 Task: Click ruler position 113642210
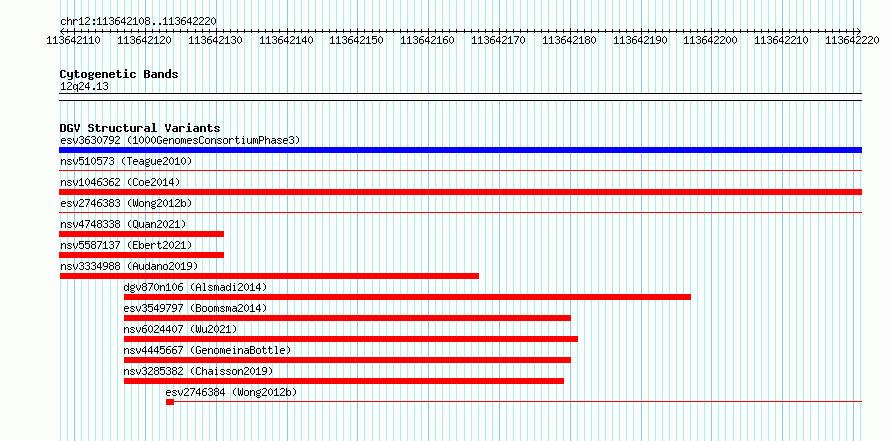(x=782, y=40)
